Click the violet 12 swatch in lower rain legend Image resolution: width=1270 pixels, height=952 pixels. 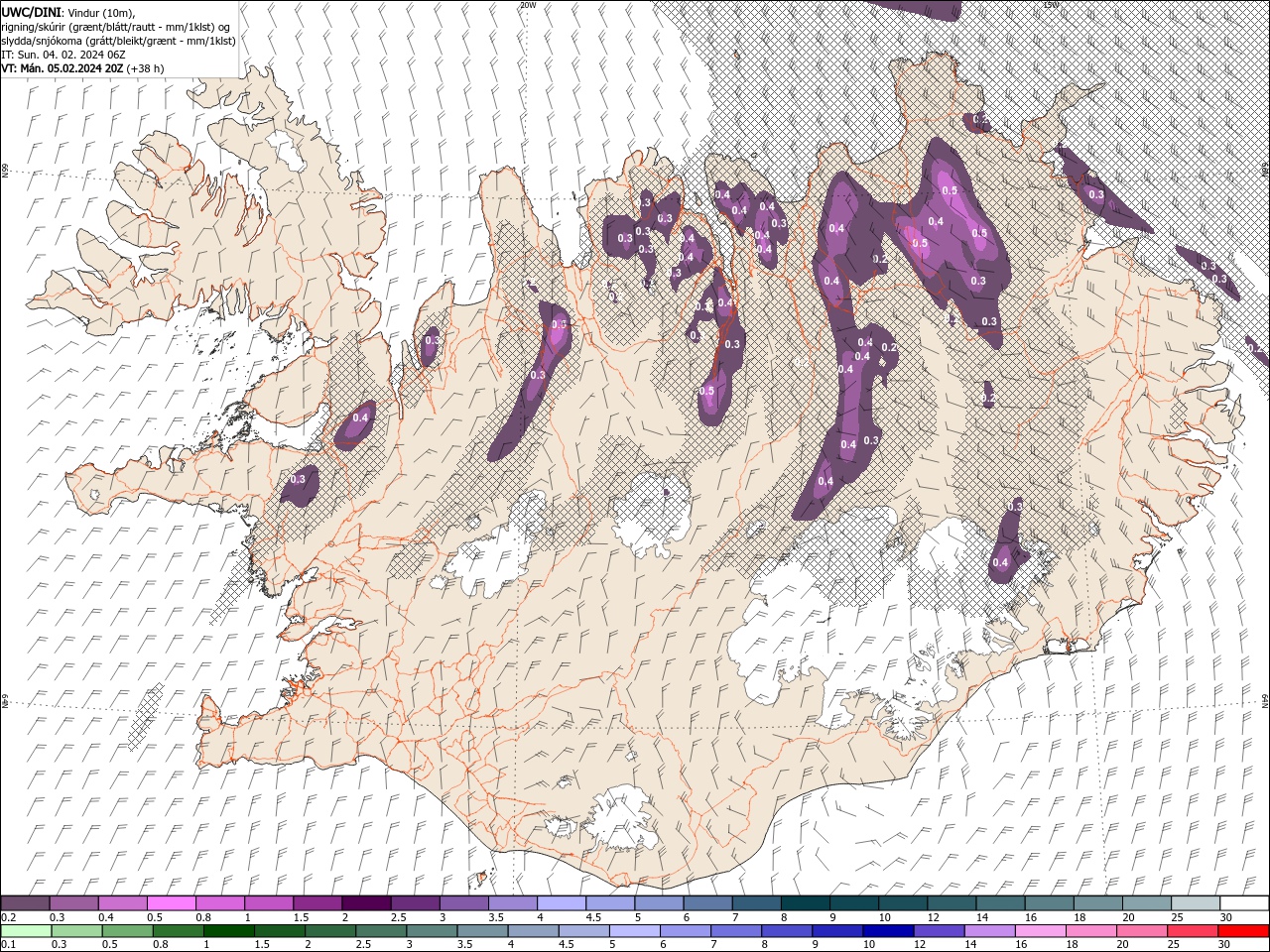(x=939, y=930)
